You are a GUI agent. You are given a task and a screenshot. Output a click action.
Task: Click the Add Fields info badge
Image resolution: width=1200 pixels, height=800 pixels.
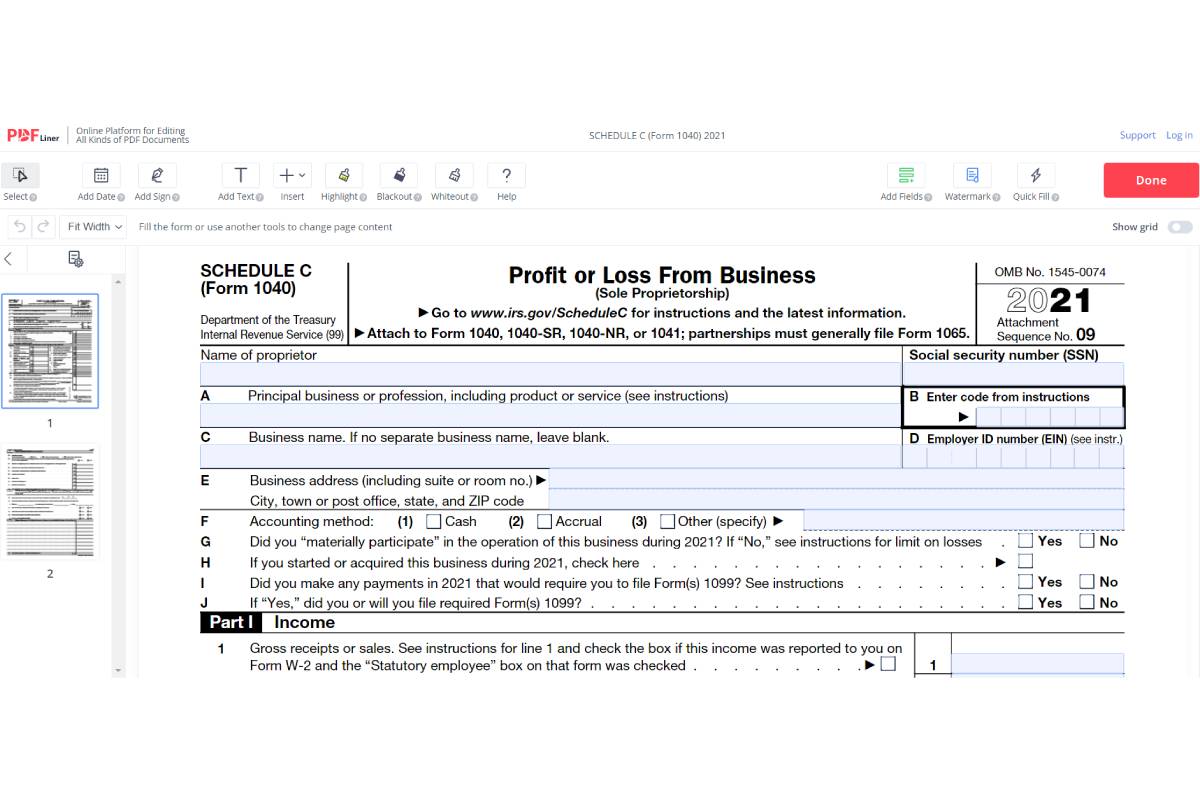pyautogui.click(x=929, y=197)
